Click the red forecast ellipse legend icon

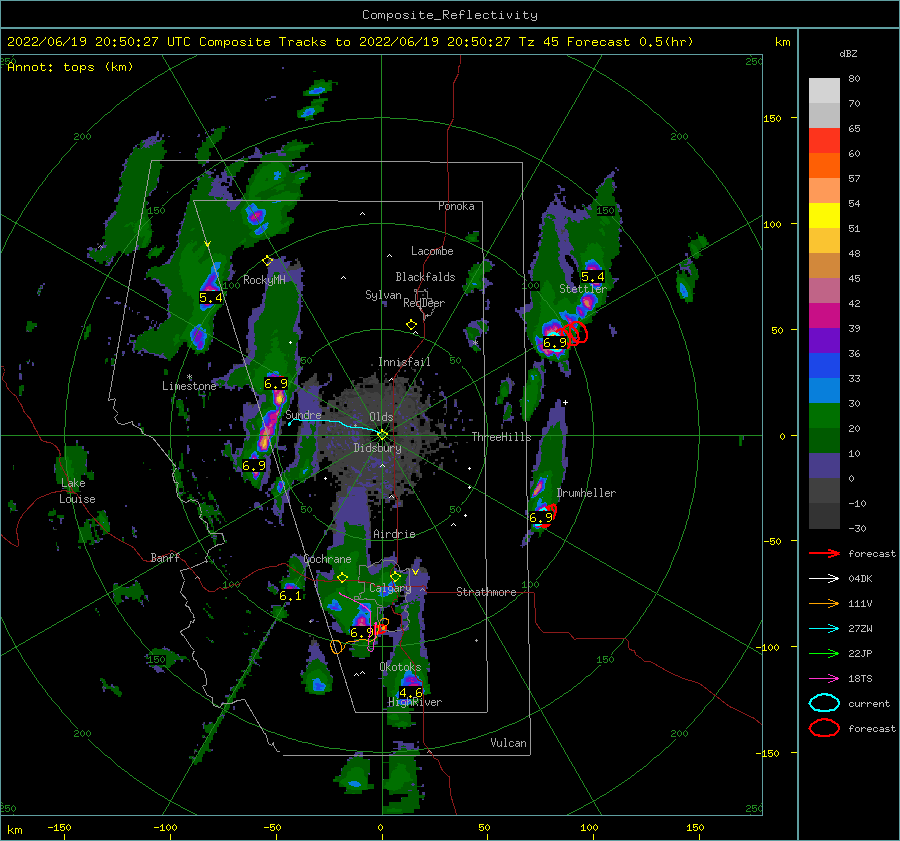click(824, 728)
